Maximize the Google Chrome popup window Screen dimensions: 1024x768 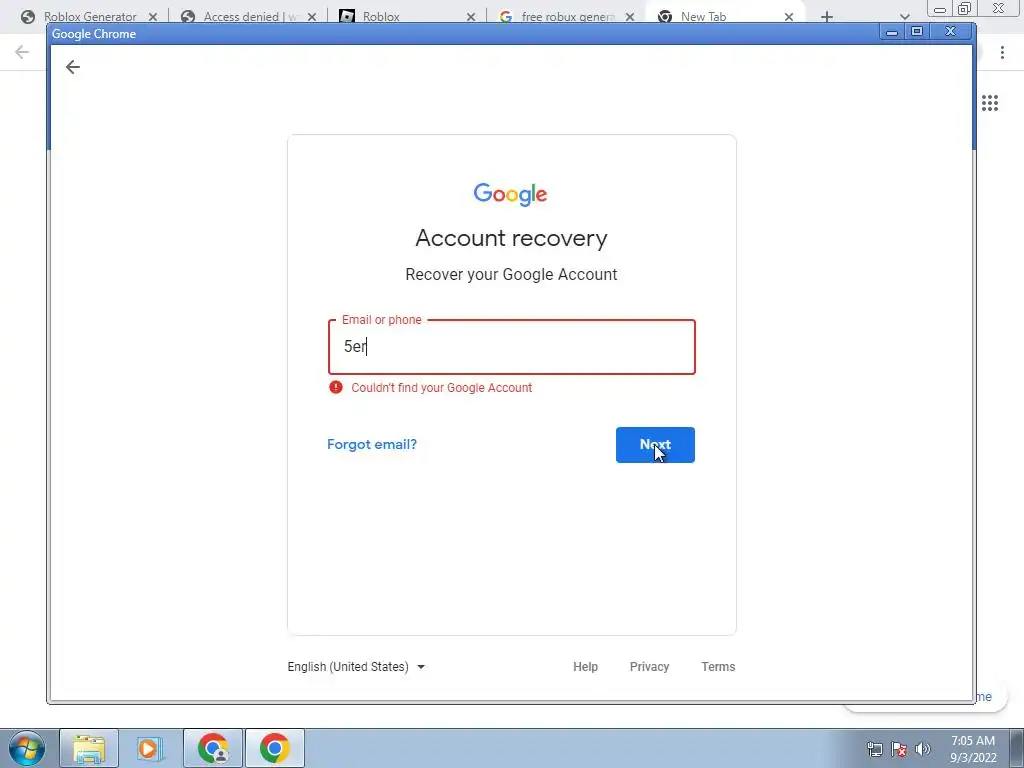coord(917,31)
